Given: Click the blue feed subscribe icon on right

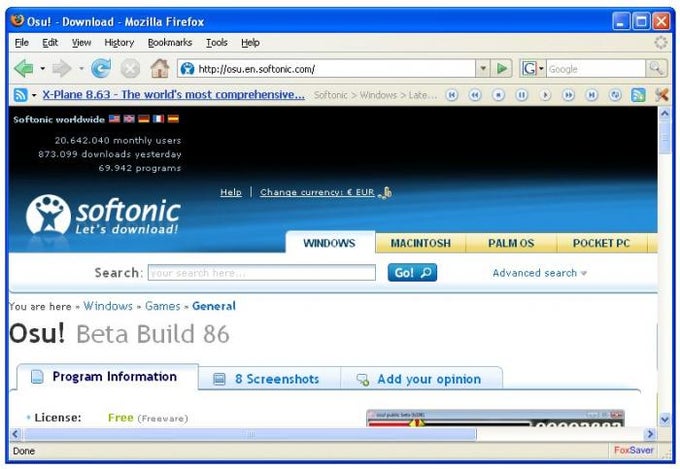Looking at the screenshot, I should point(638,95).
